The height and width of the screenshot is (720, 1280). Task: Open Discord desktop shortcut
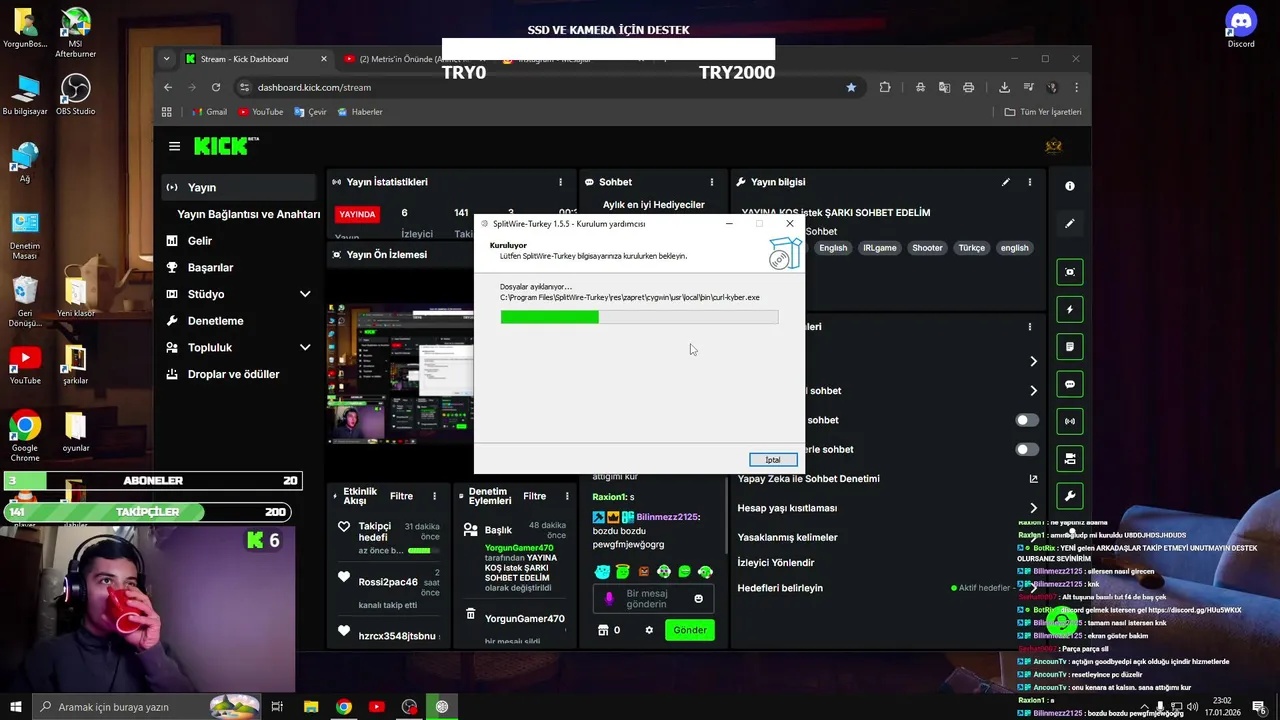point(1241,28)
